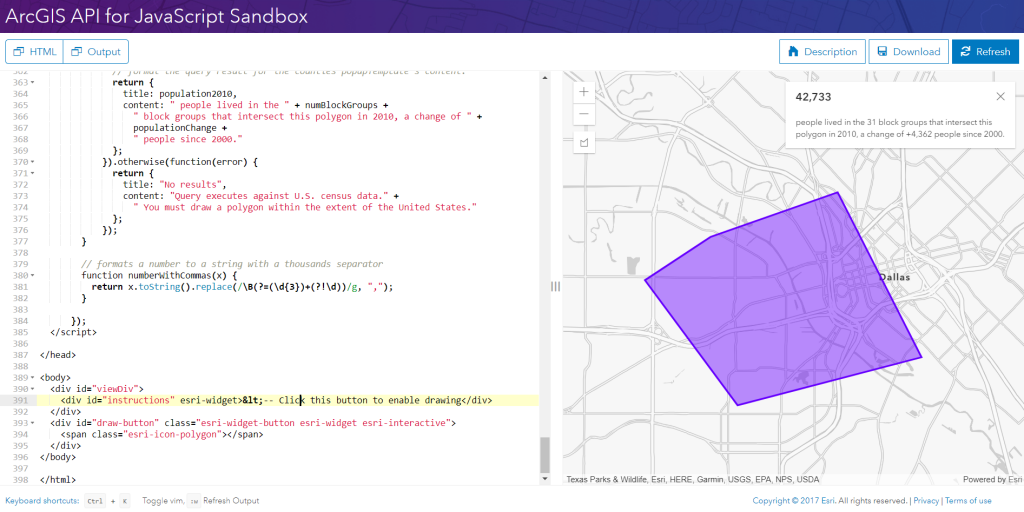Click the ArcGIS API for JavaScript Sandbox title
1024x512 pixels.
click(157, 16)
